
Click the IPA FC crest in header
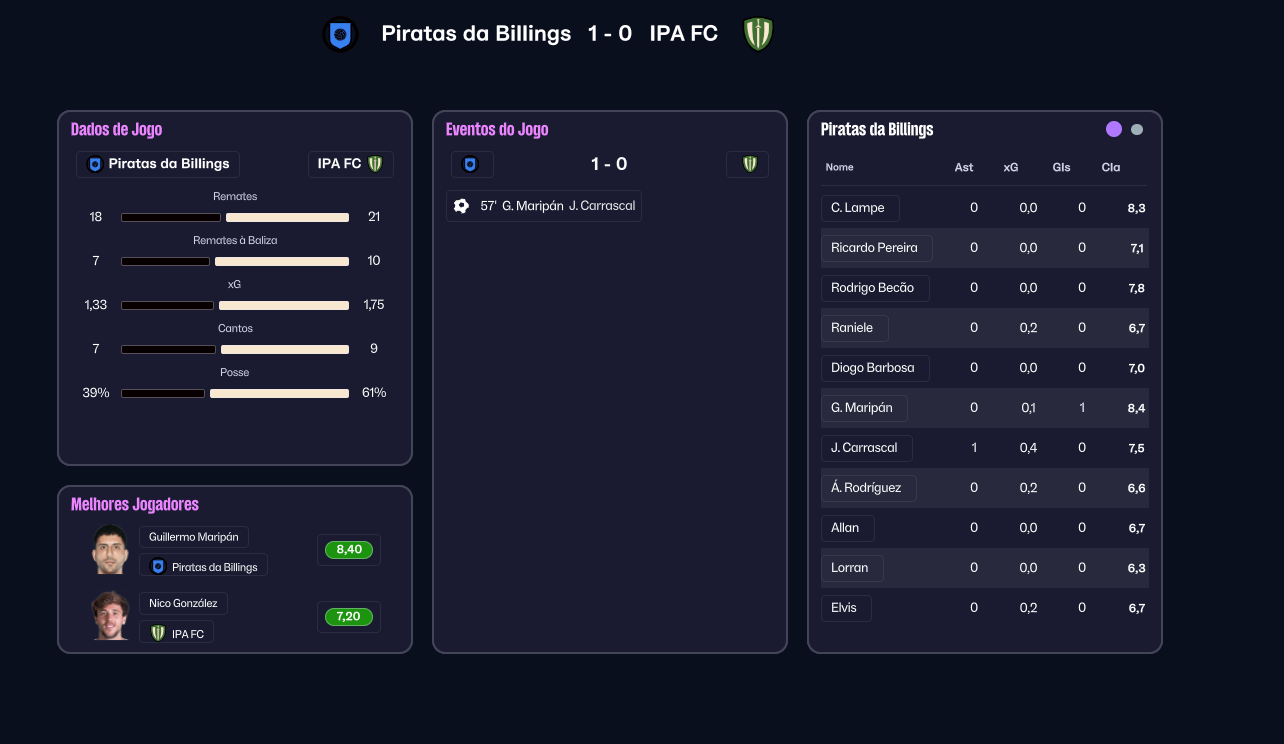click(x=759, y=34)
